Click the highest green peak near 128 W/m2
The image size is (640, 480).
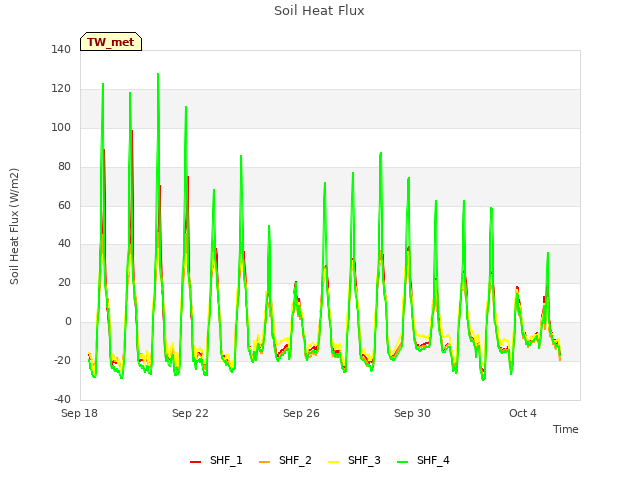click(158, 74)
